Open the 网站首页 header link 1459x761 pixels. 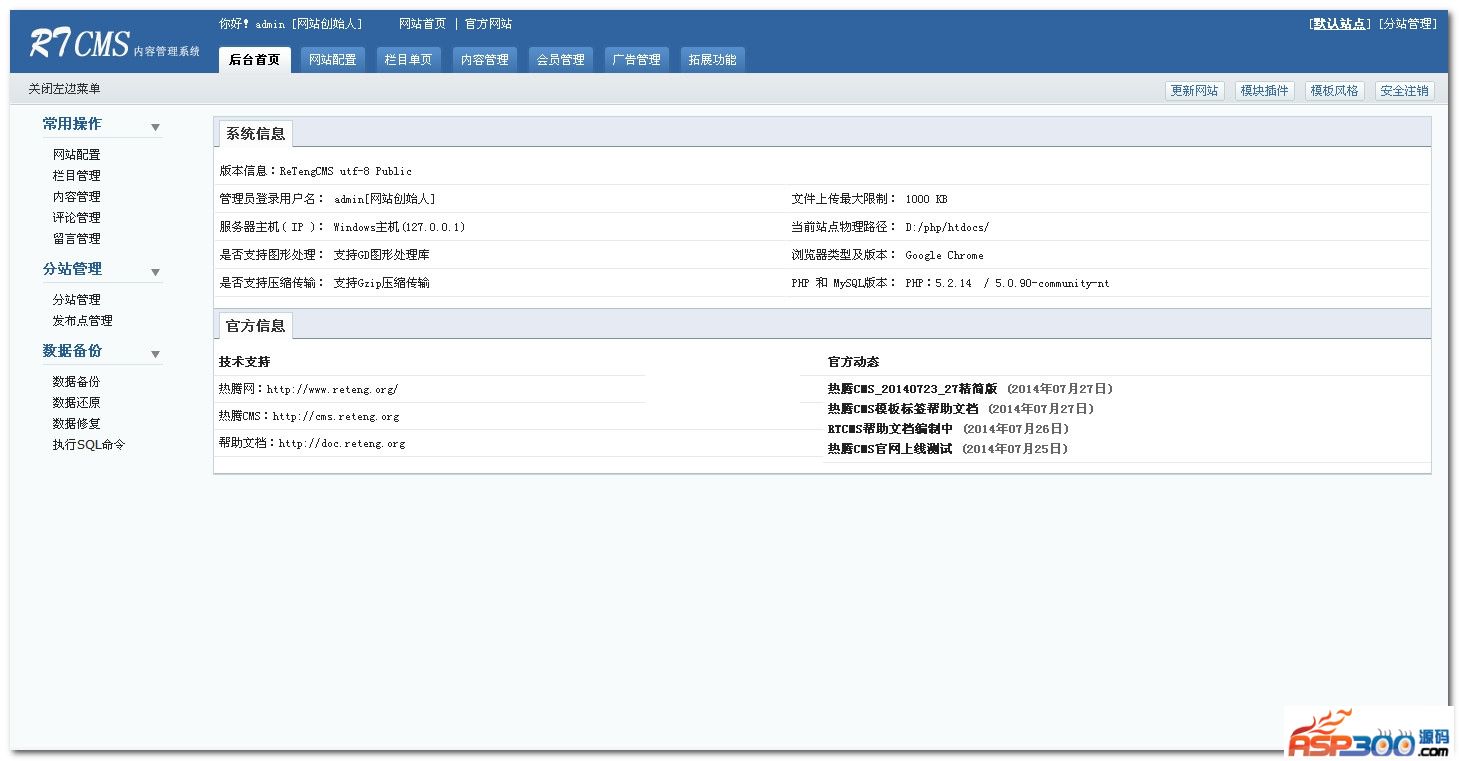pos(422,24)
